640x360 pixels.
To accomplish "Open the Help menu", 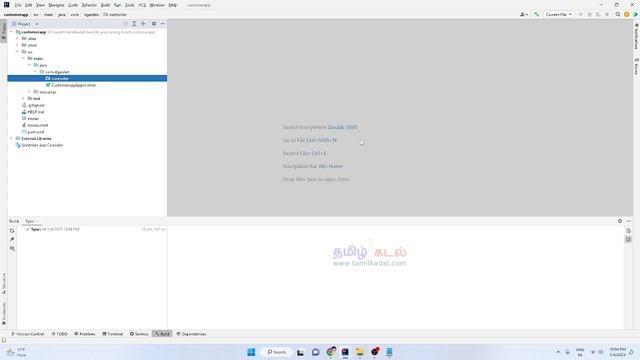I will click(x=173, y=5).
